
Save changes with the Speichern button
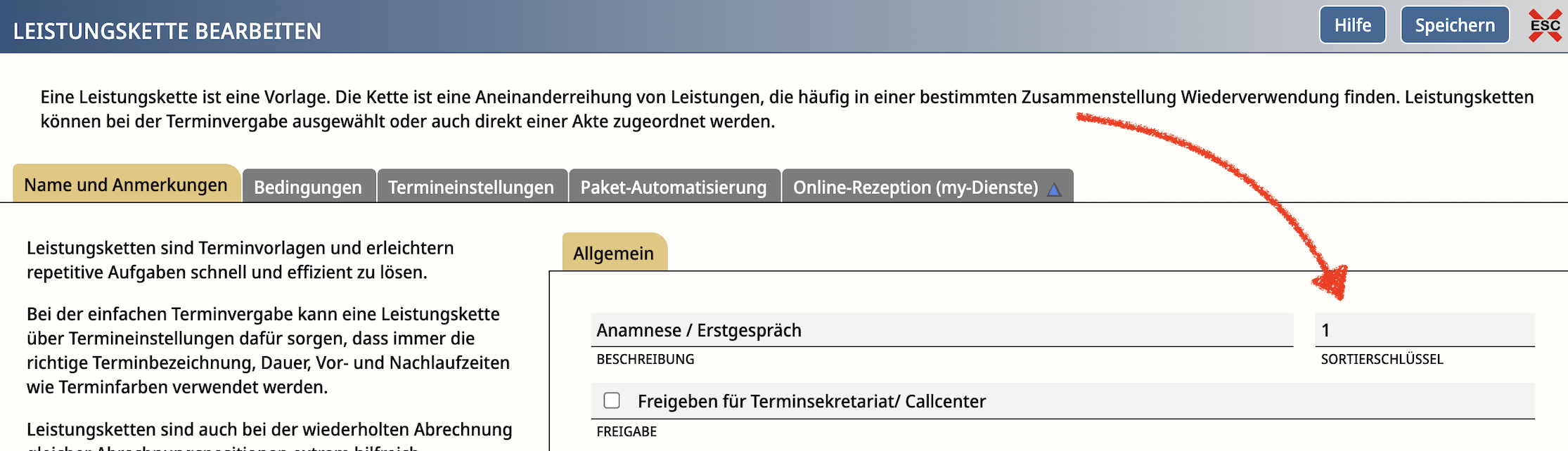(1455, 25)
